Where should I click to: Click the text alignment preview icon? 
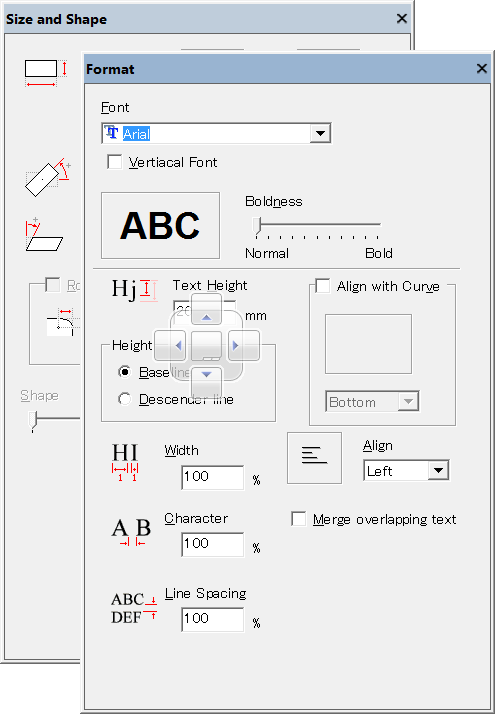coord(314,458)
